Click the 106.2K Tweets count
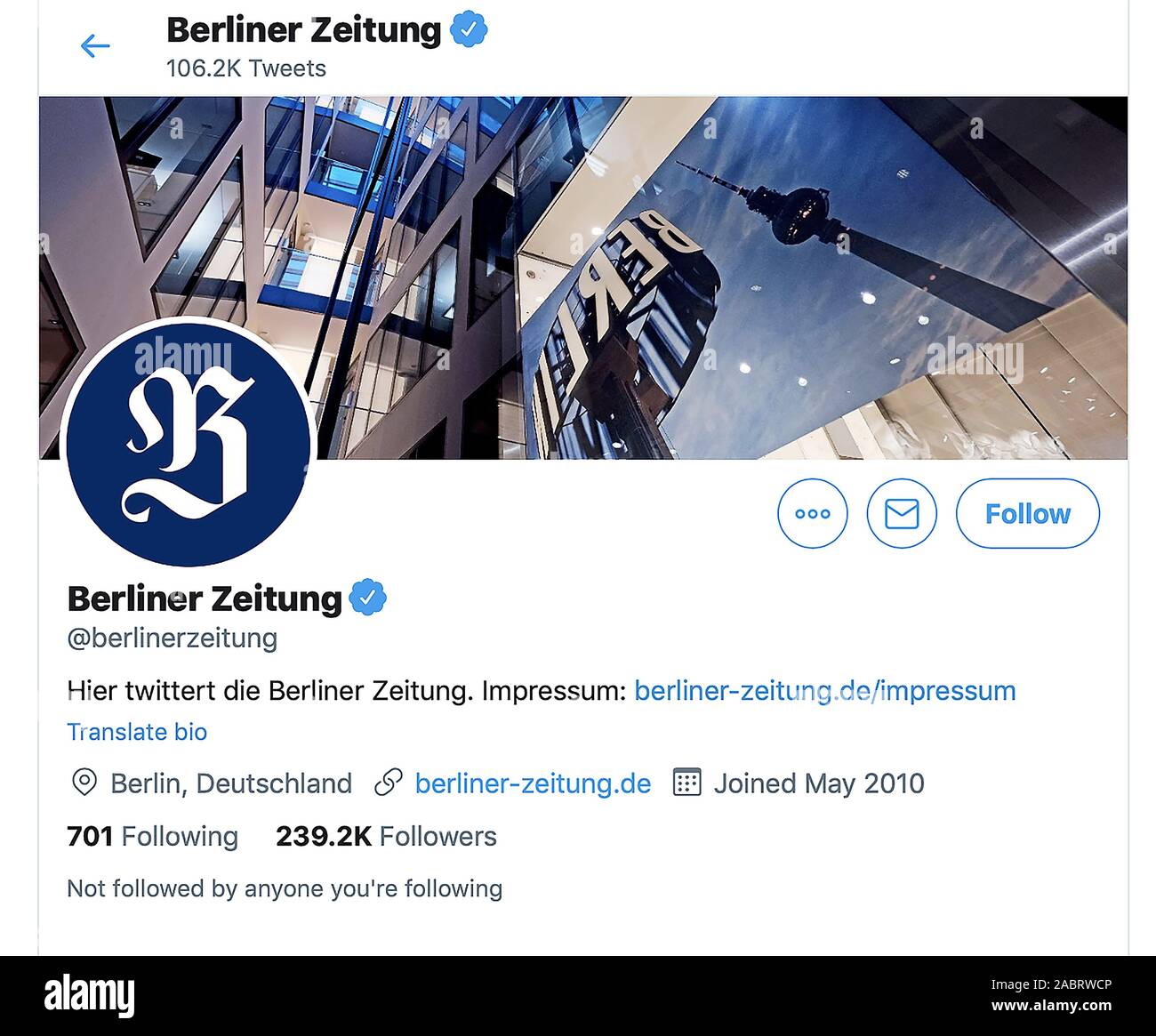This screenshot has width=1156, height=1036. tap(246, 68)
